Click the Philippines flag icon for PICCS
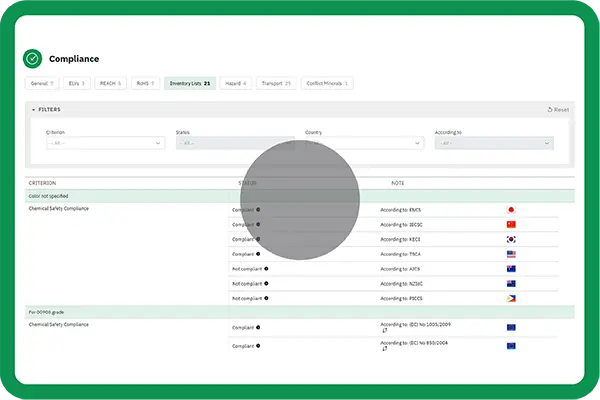Viewport: 600px width, 400px height. coord(511,298)
